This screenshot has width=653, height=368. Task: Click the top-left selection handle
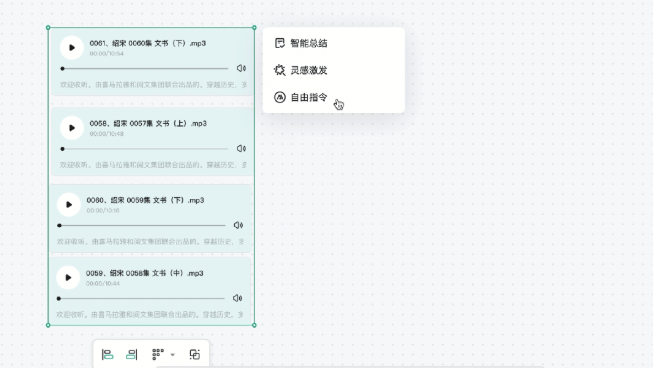point(48,28)
